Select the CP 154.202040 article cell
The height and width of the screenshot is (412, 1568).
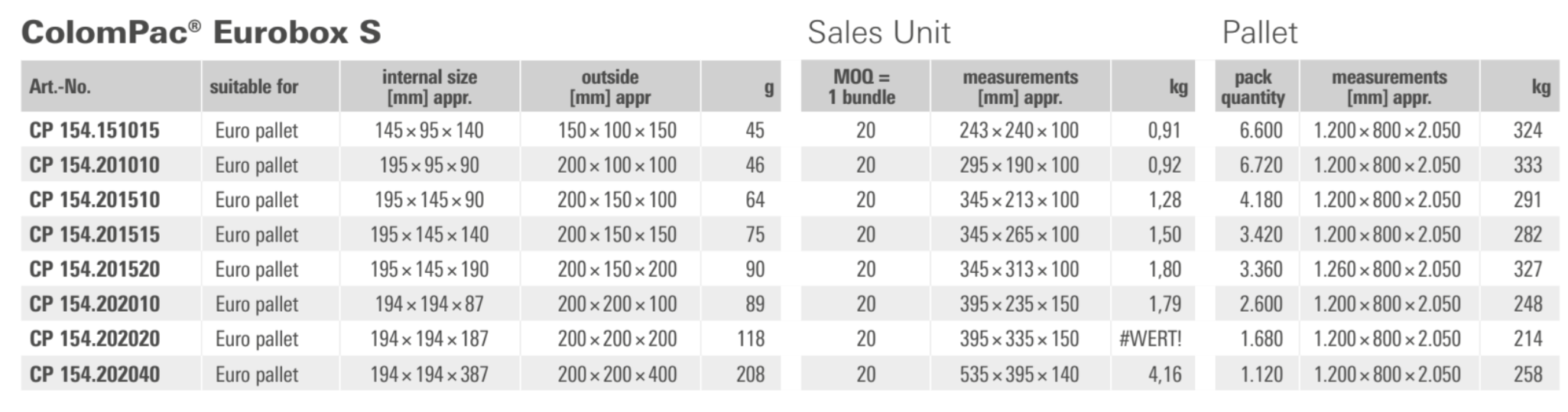(x=94, y=374)
